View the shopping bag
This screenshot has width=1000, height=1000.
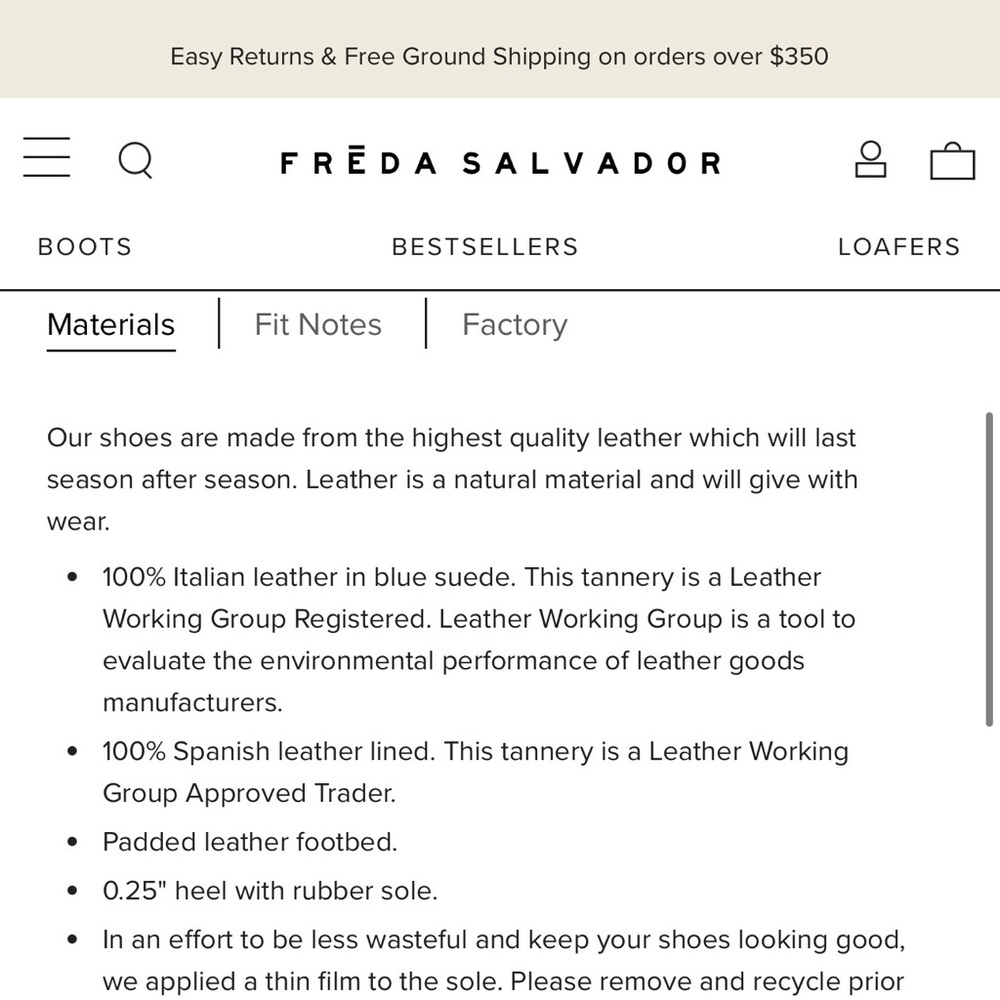point(952,161)
